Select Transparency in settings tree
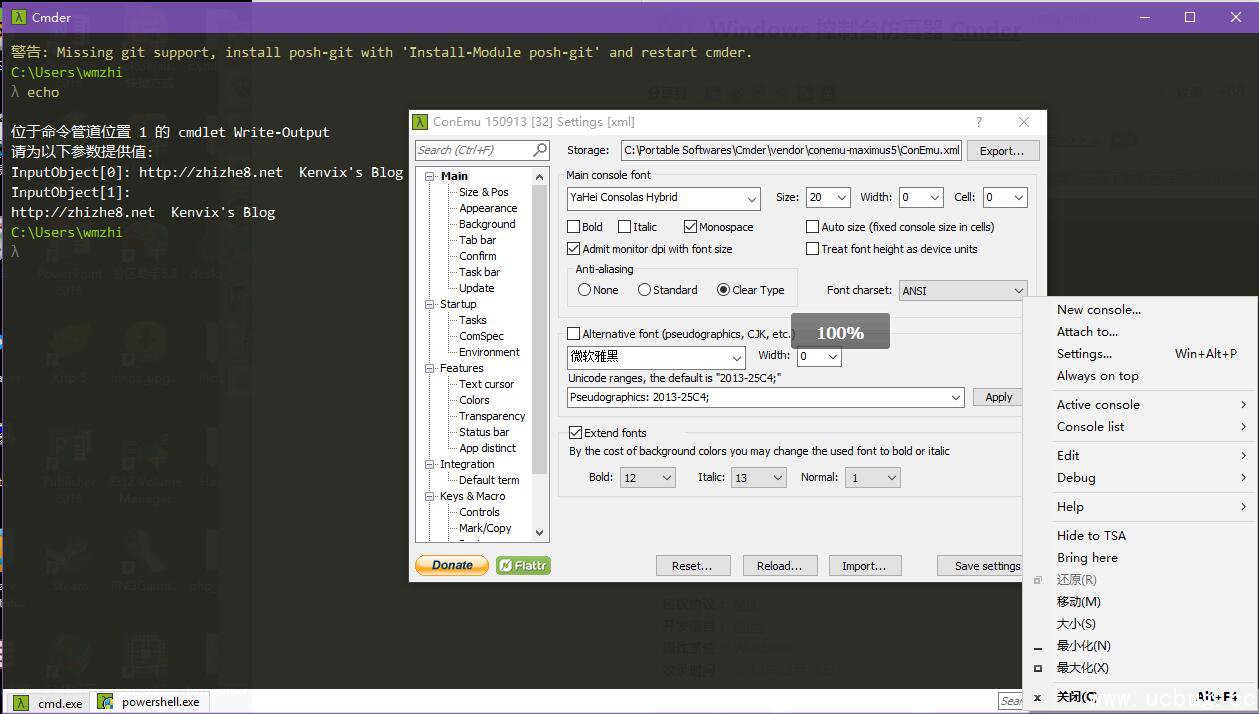Viewport: 1259px width, 714px height. [x=492, y=416]
